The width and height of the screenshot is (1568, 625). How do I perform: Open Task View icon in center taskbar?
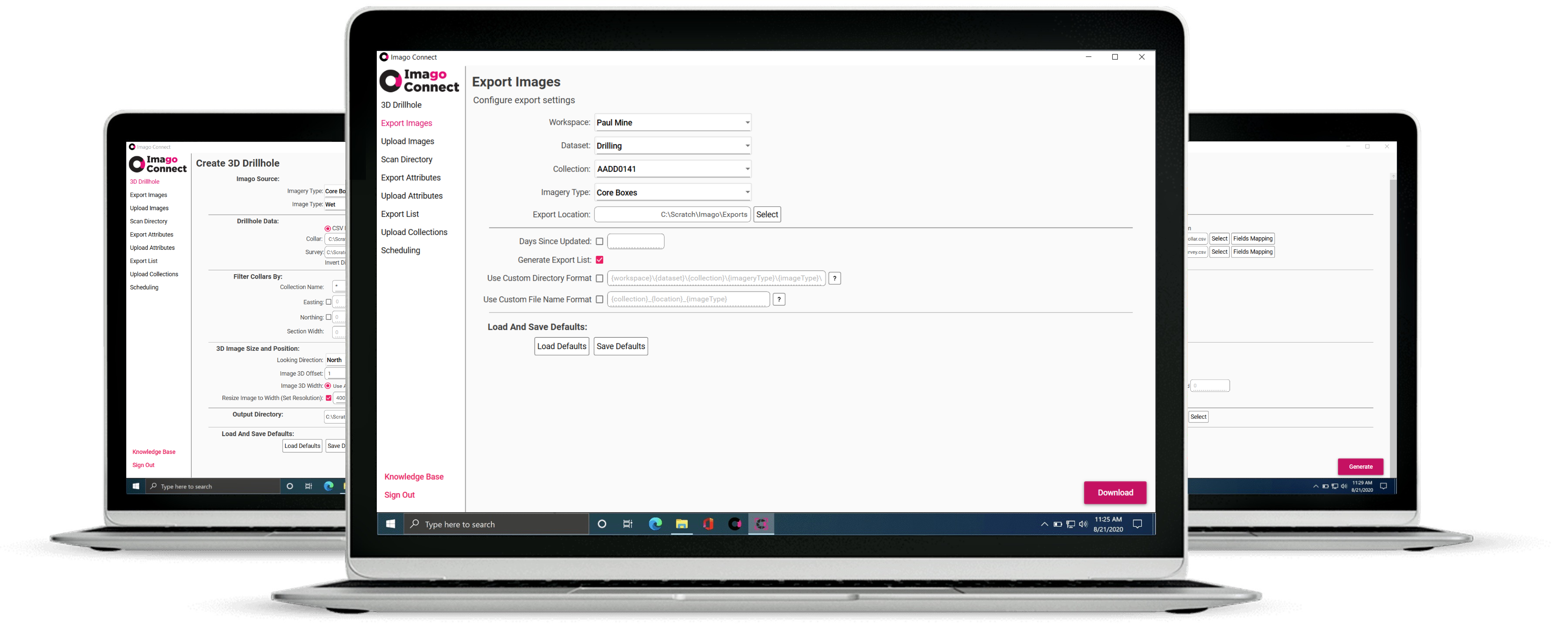(628, 524)
